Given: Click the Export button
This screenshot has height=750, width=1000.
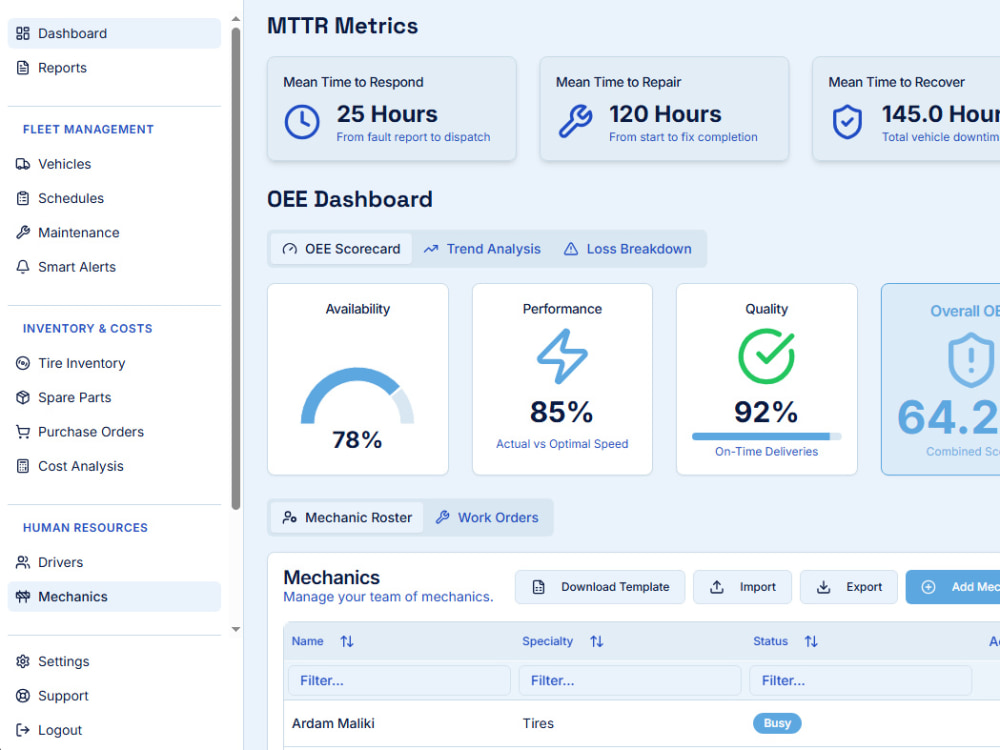Looking at the screenshot, I should [849, 587].
